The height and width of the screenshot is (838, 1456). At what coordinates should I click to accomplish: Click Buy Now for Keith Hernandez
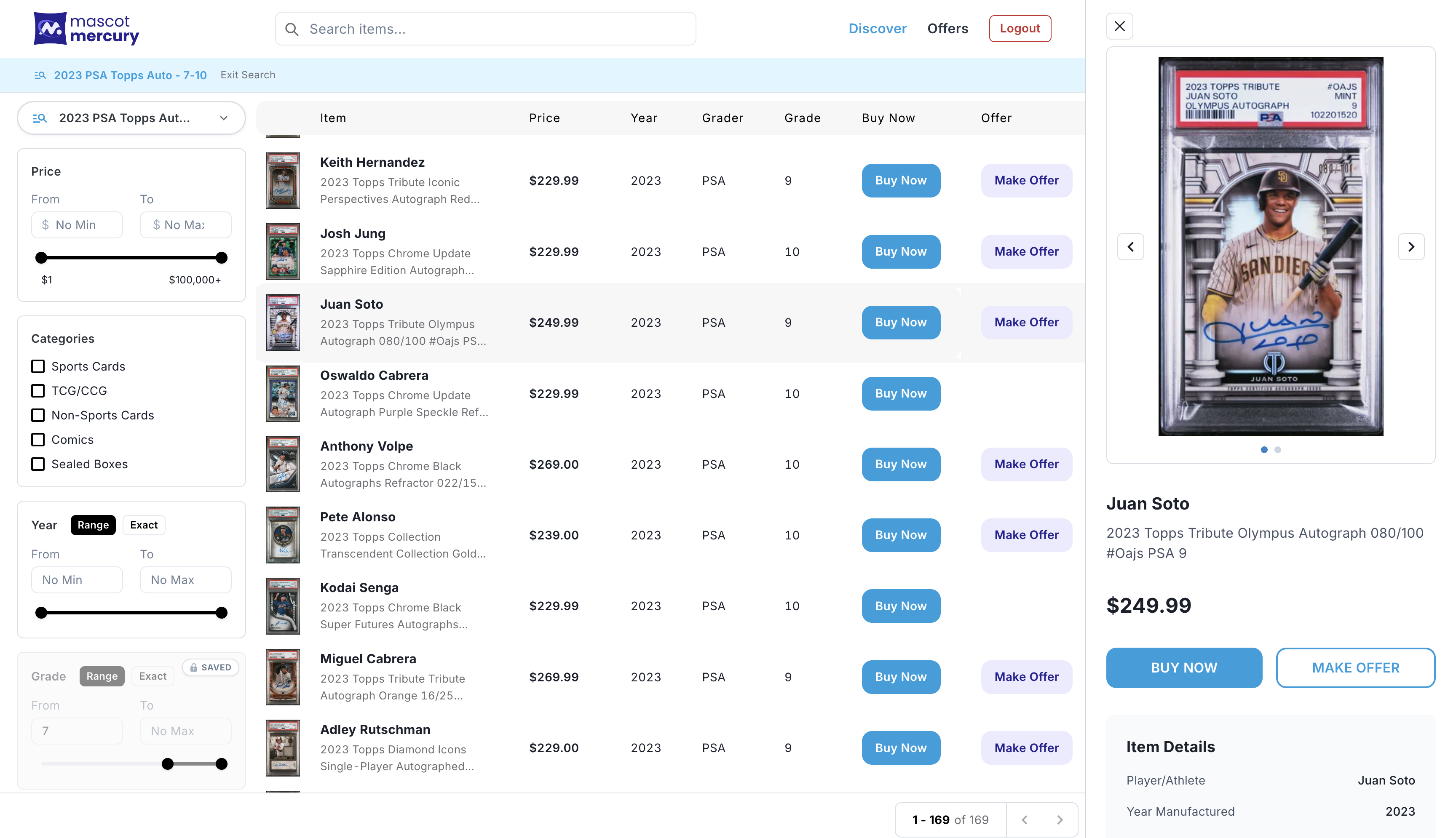pyautogui.click(x=900, y=181)
